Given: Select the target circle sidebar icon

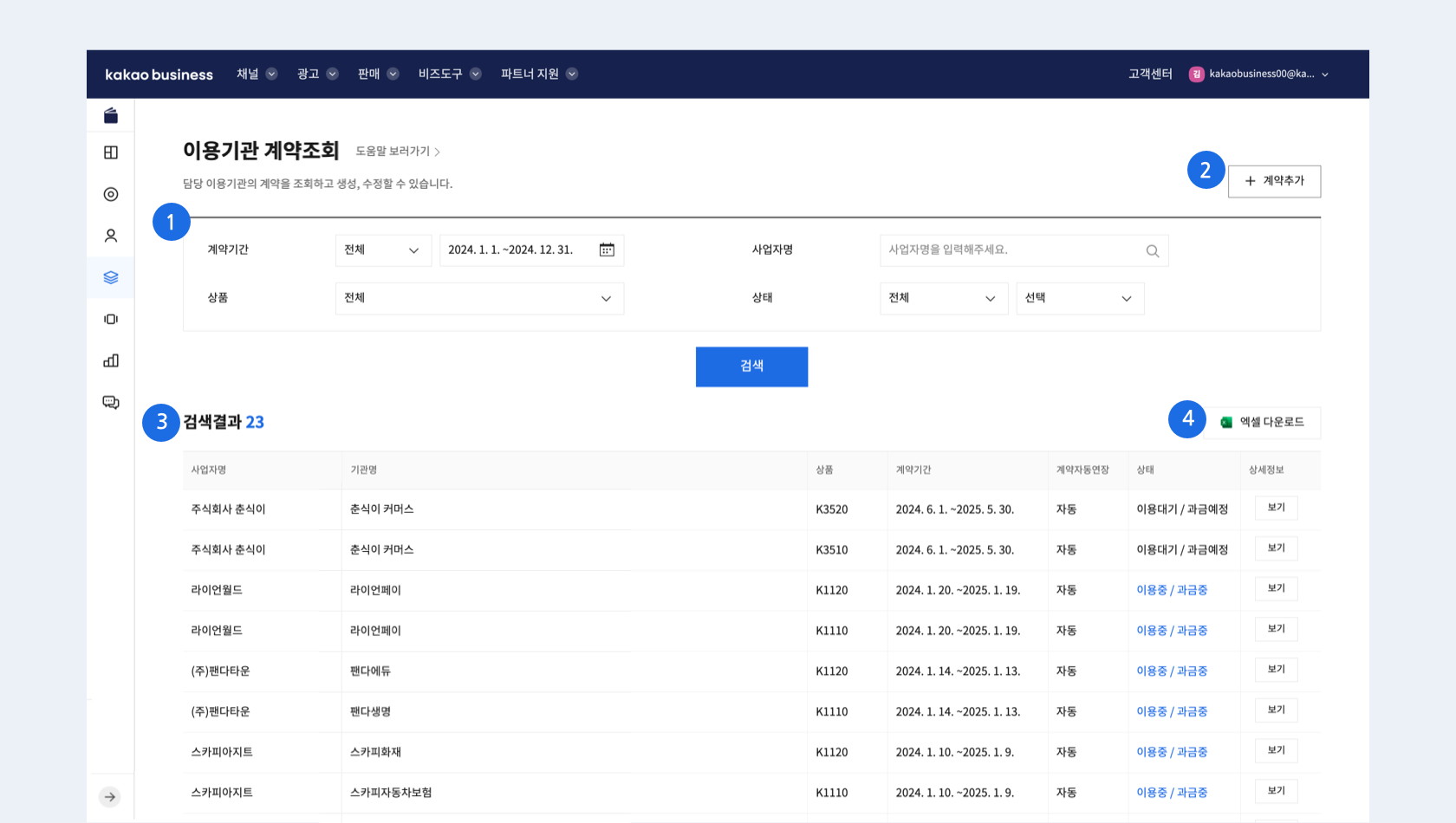Looking at the screenshot, I should 111,194.
